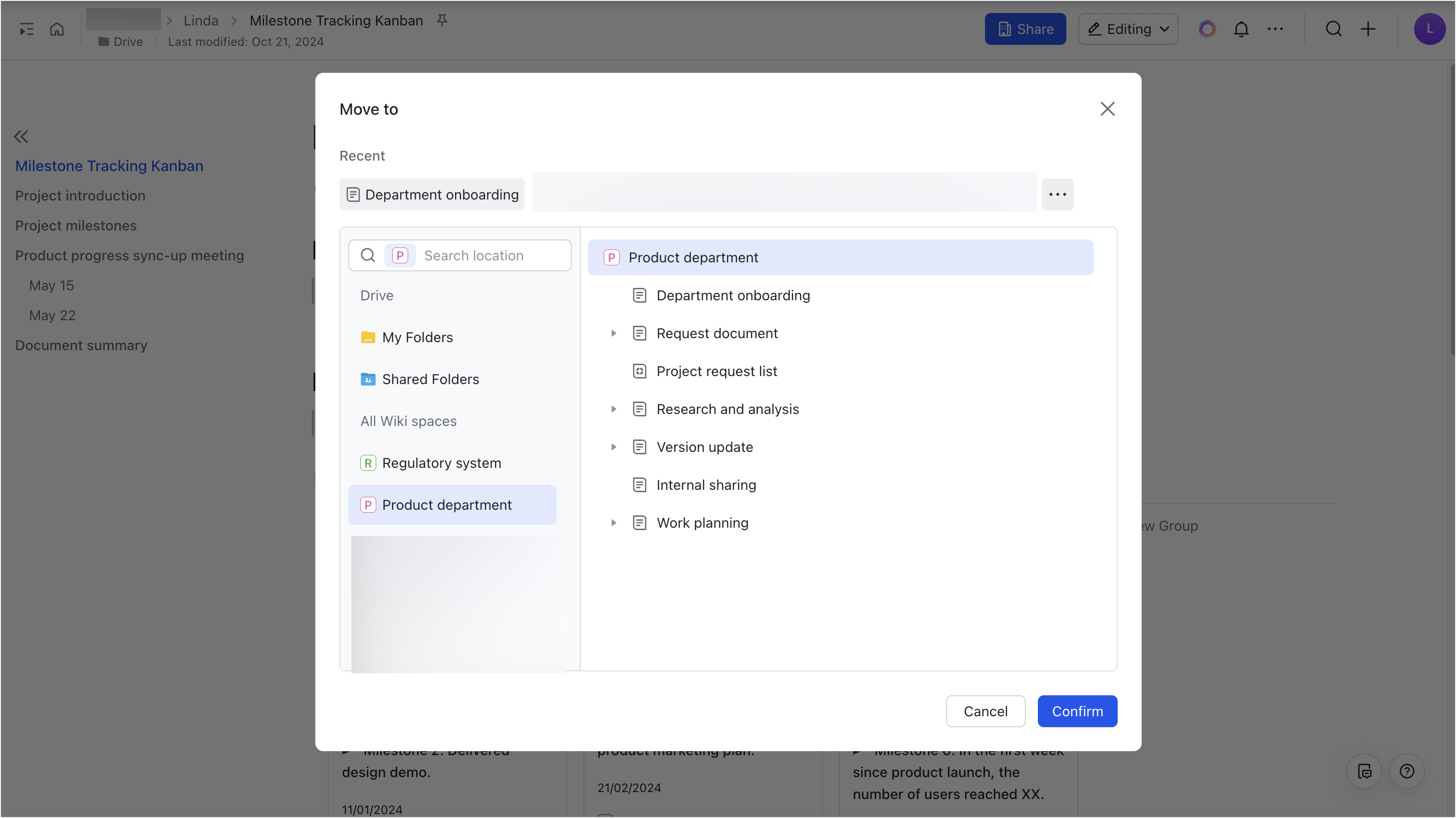Open the search magnifier in the top bar

pyautogui.click(x=1333, y=29)
